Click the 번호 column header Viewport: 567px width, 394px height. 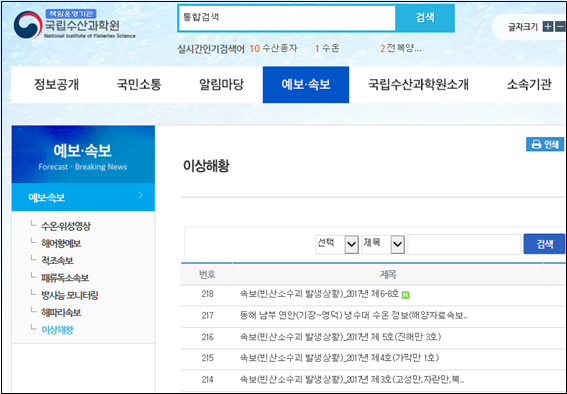point(207,274)
